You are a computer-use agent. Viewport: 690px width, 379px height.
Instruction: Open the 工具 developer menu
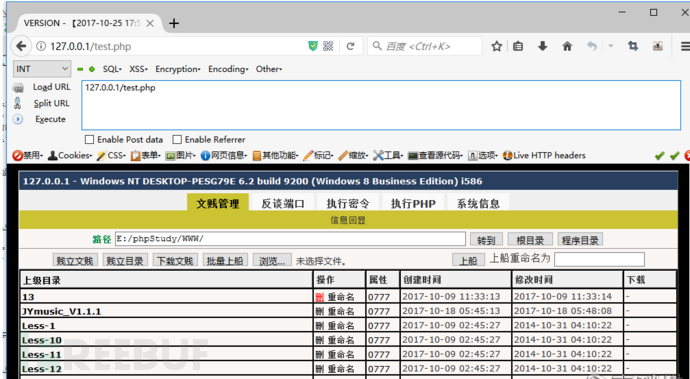[x=388, y=155]
